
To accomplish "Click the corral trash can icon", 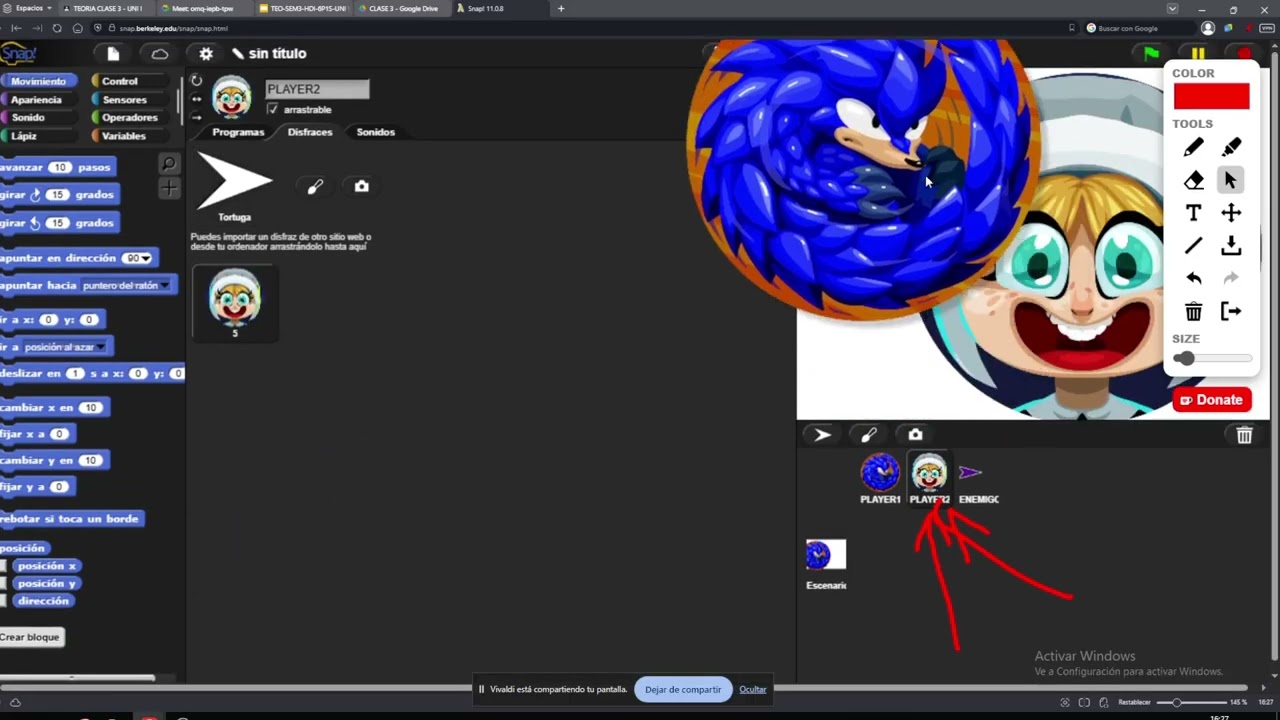I will (1244, 435).
